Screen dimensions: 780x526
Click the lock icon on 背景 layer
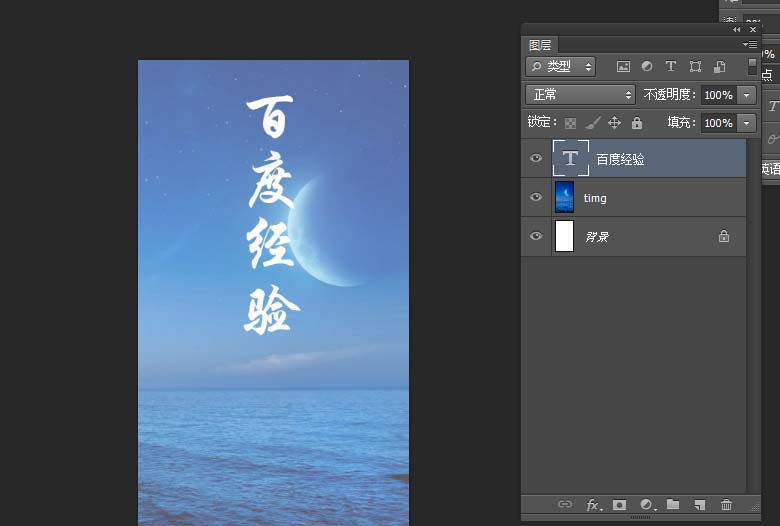[724, 236]
